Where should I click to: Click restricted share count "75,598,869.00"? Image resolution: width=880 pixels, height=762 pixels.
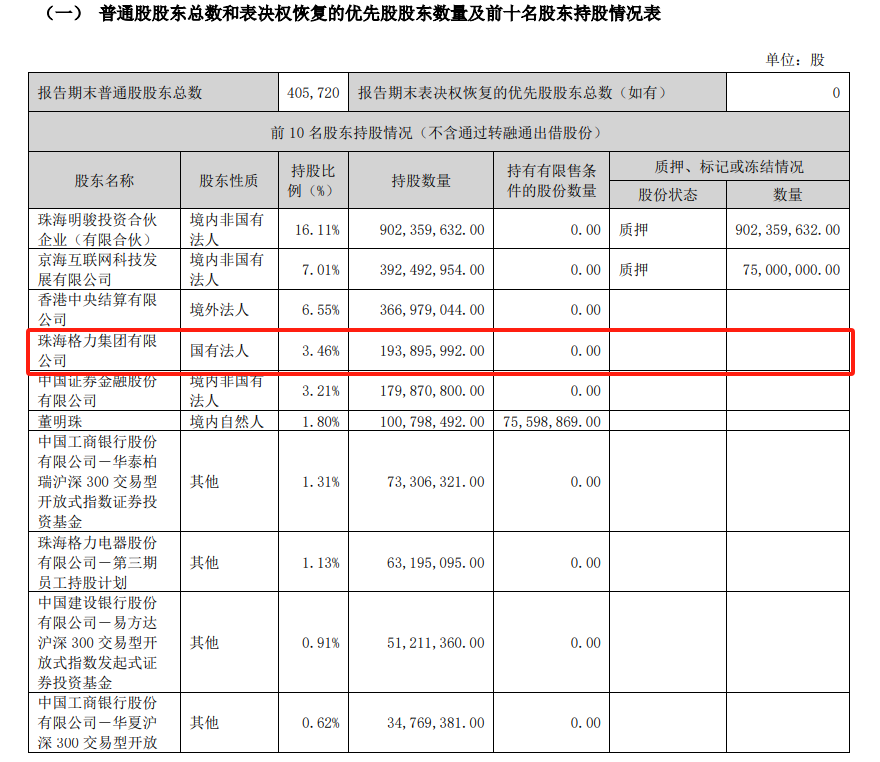552,421
